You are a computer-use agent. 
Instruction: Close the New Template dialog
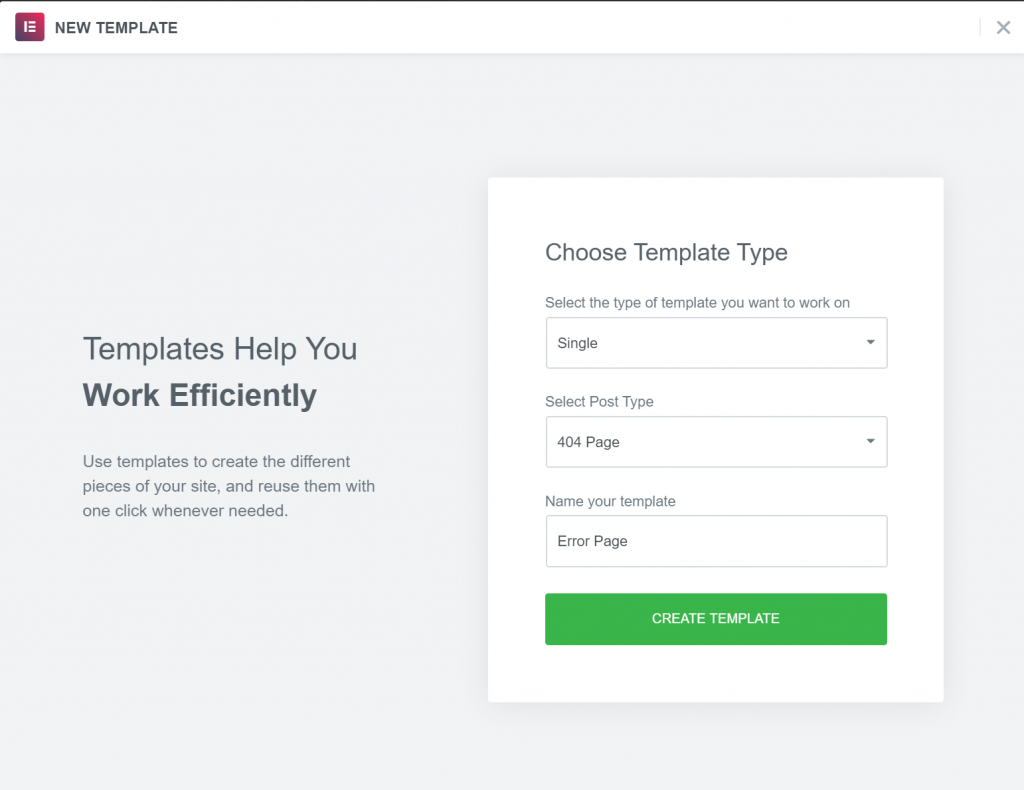pos(1003,28)
